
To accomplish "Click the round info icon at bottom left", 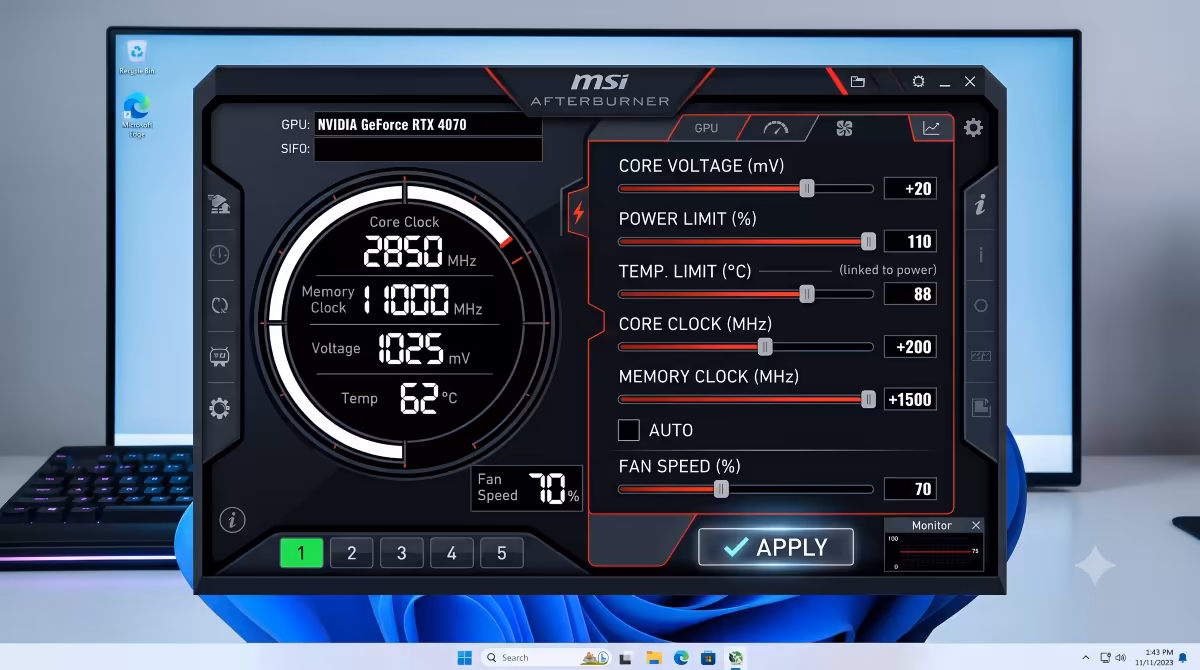I will [x=232, y=519].
